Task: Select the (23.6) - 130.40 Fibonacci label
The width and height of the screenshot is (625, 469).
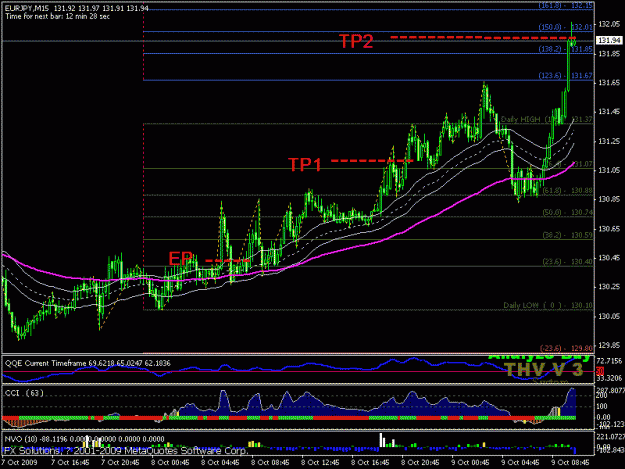Action: (x=568, y=262)
